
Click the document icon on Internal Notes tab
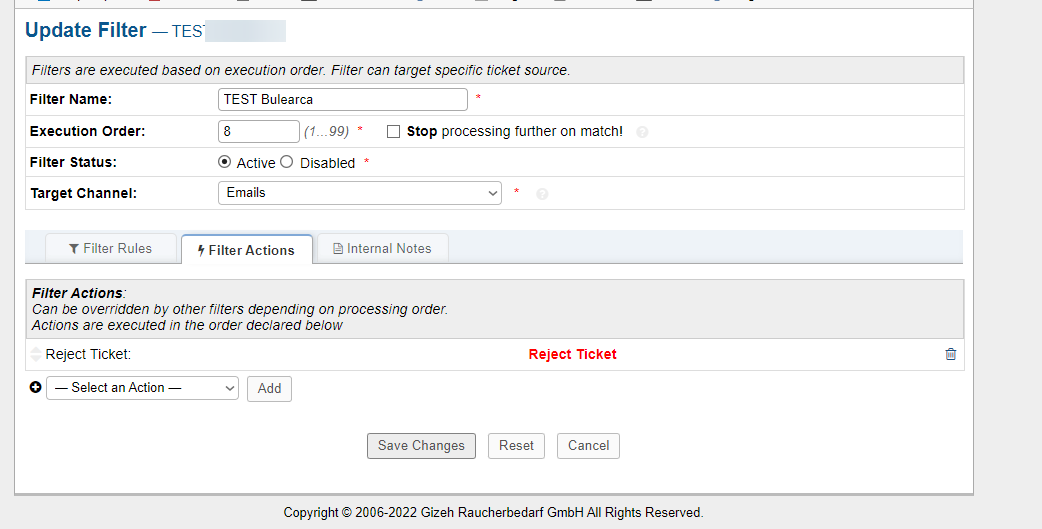pos(338,249)
